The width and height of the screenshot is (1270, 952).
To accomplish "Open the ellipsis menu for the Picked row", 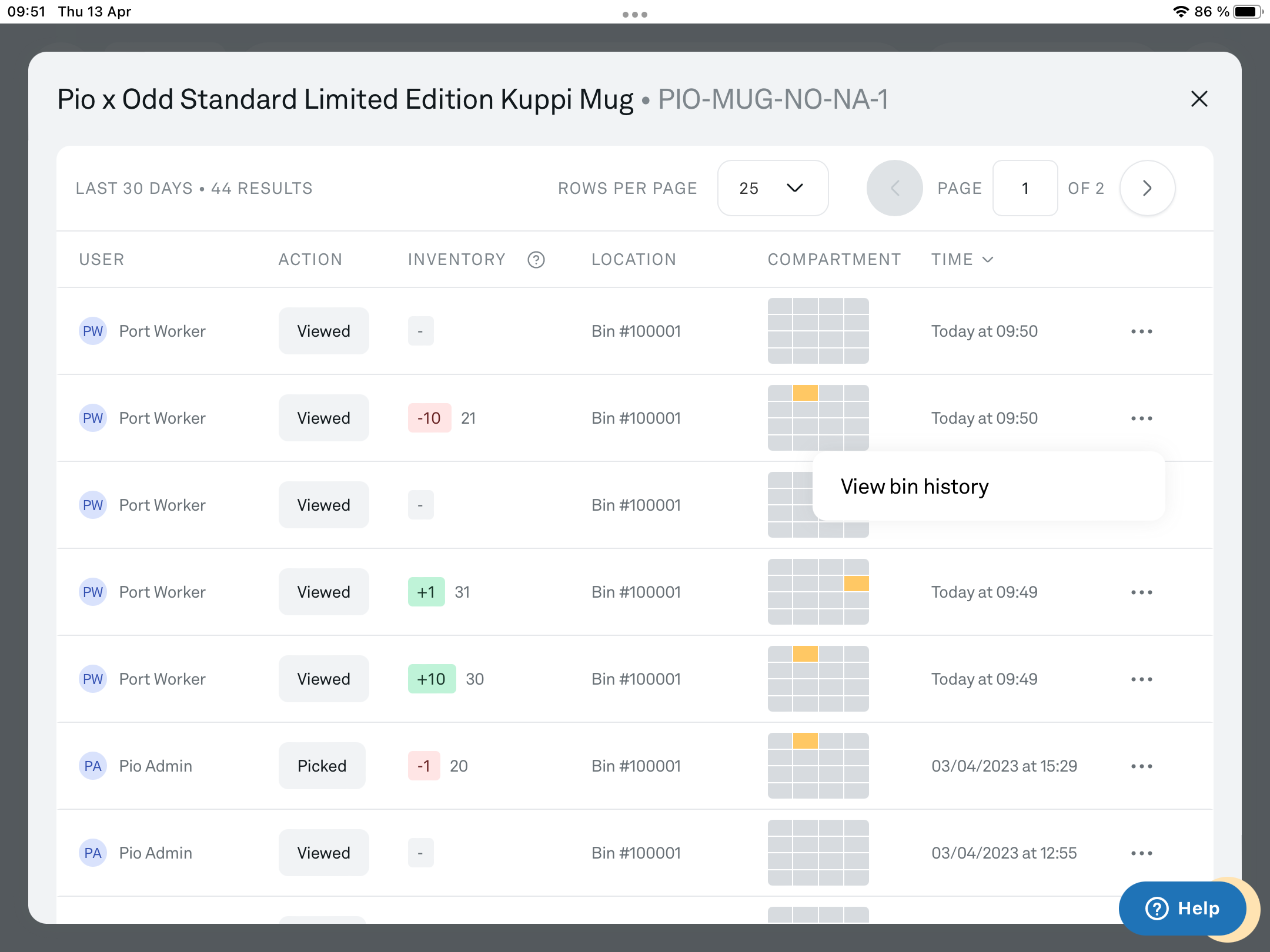I will [1141, 766].
